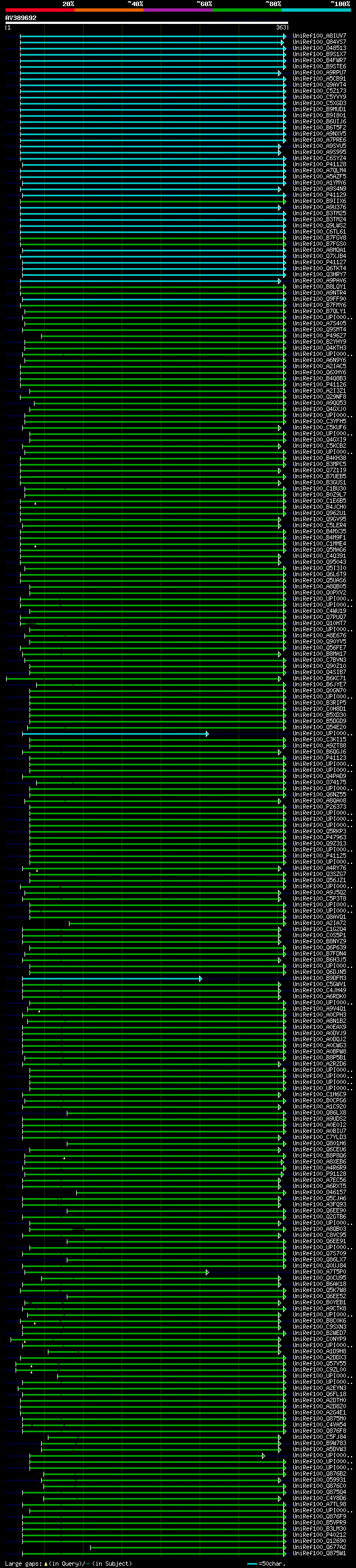Select the UniRef100_A9S995 entry

coord(319,152)
